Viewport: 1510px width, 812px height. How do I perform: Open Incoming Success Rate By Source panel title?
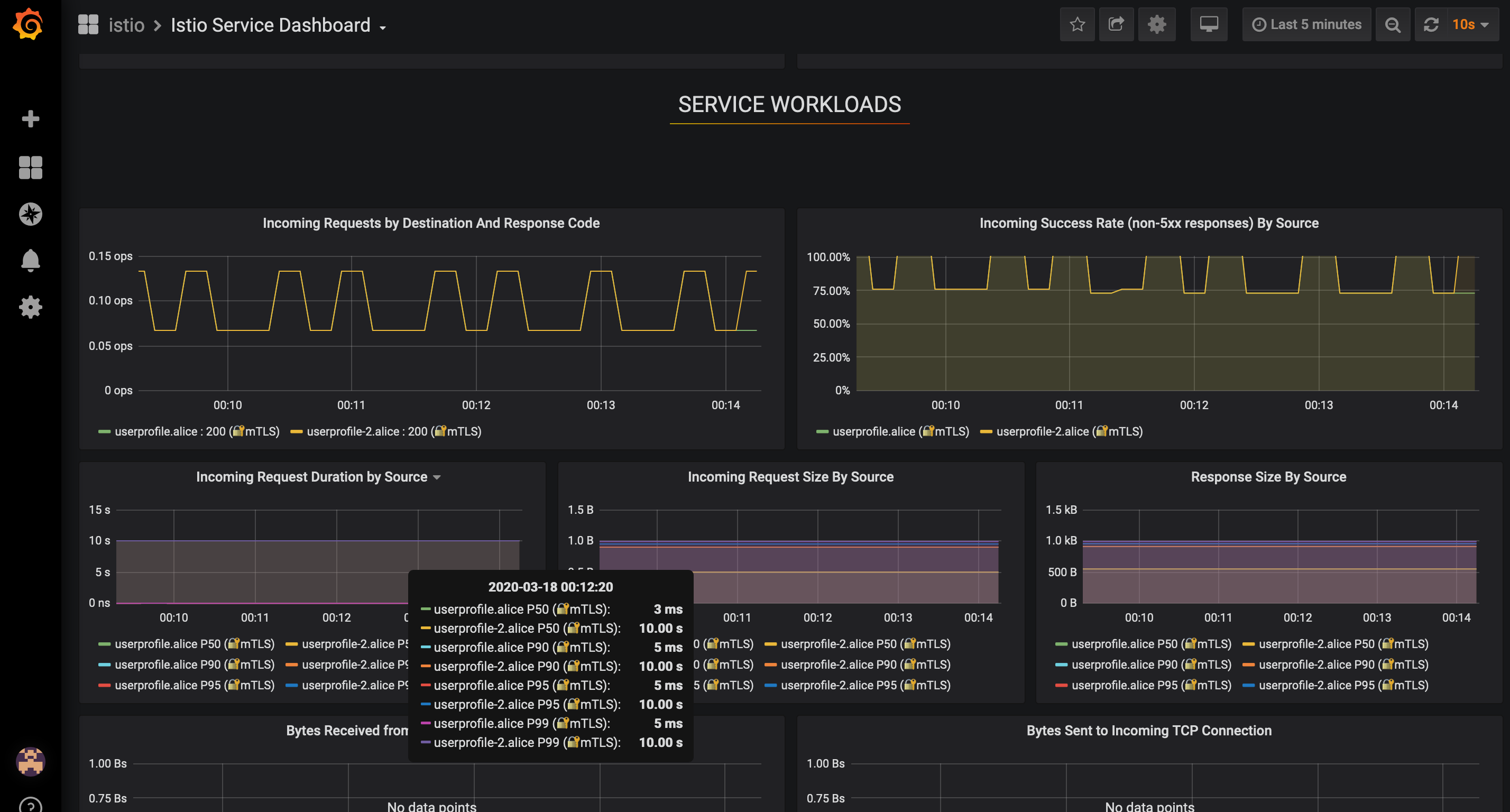(1149, 223)
